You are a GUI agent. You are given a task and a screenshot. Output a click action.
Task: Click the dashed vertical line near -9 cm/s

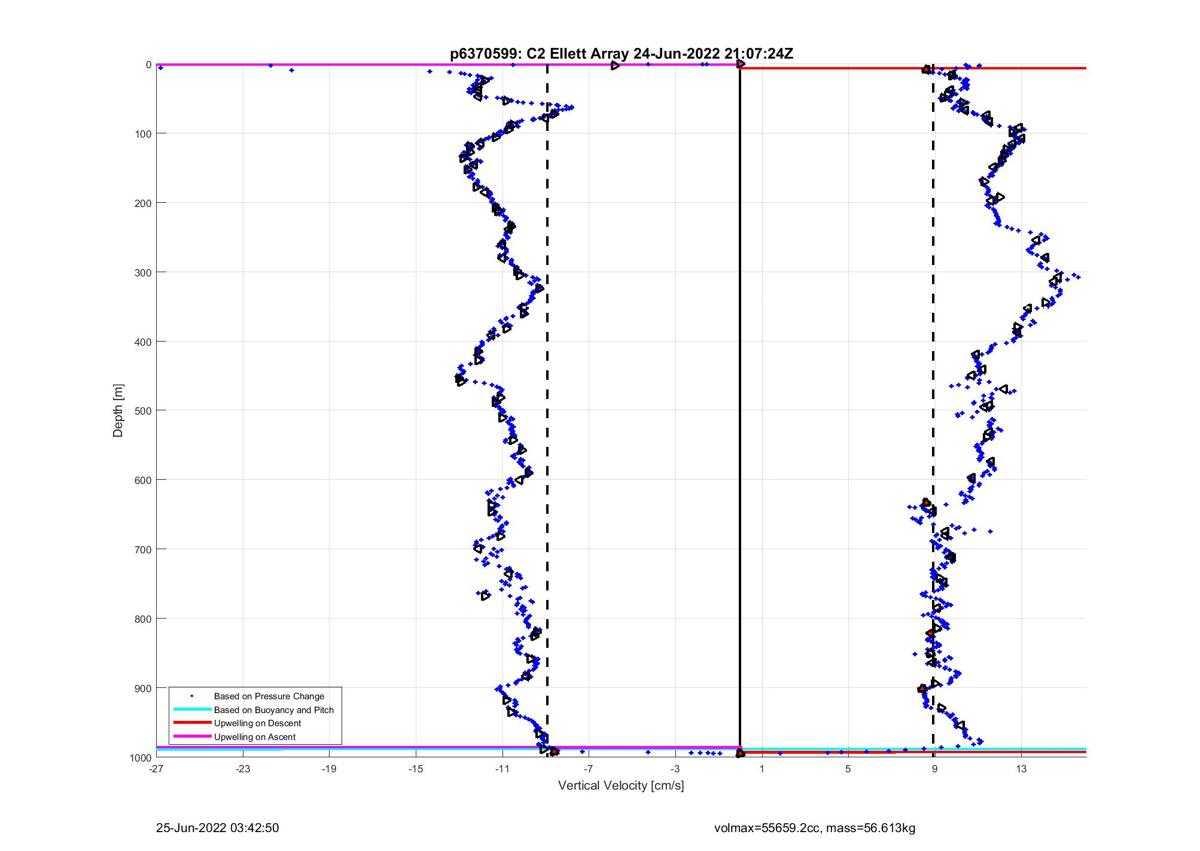click(547, 410)
